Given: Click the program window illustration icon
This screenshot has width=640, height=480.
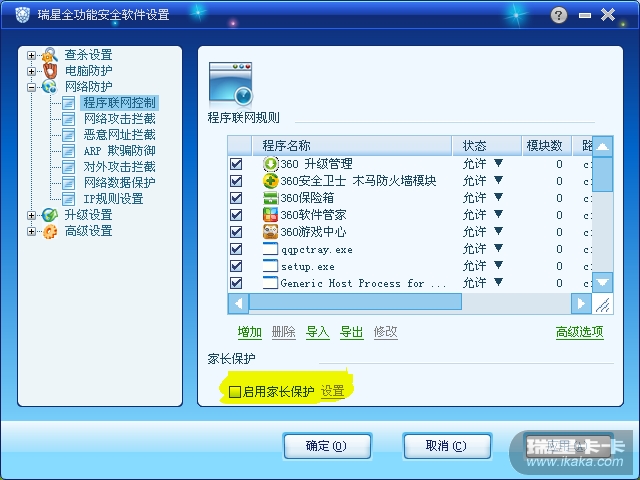Looking at the screenshot, I should (231, 84).
